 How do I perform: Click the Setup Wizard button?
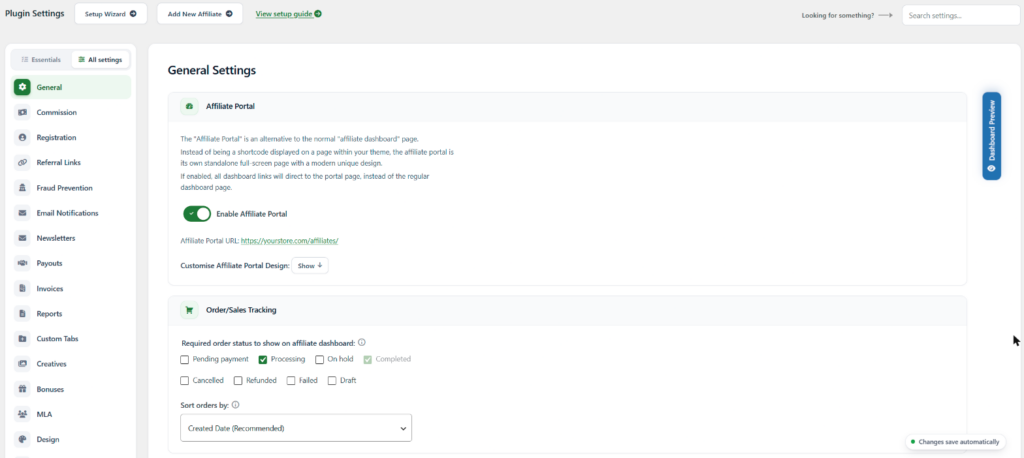point(111,14)
